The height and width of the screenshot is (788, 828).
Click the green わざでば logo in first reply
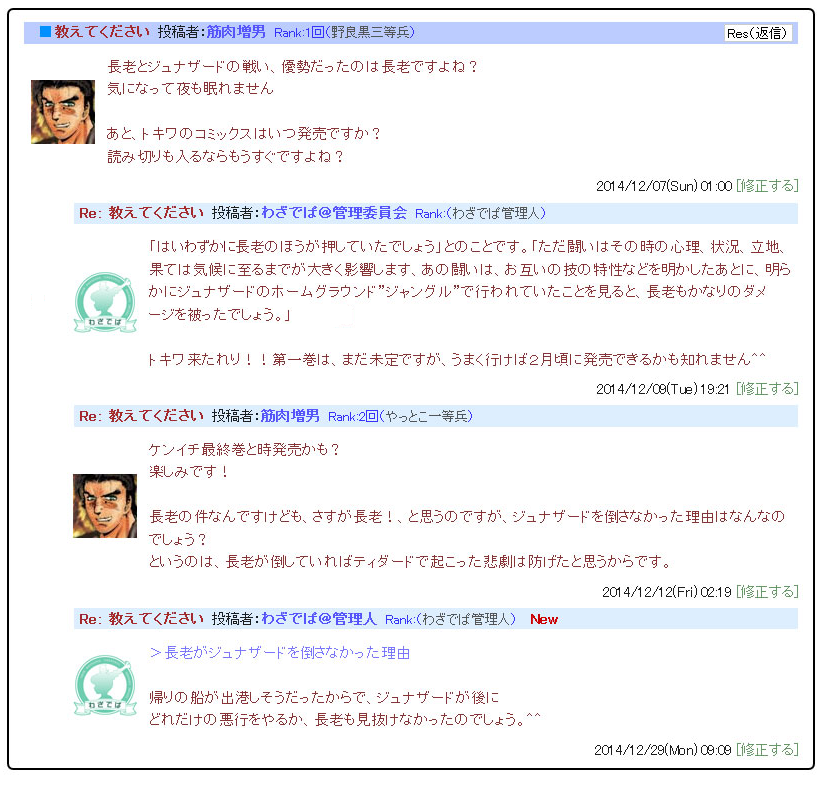tap(105, 303)
